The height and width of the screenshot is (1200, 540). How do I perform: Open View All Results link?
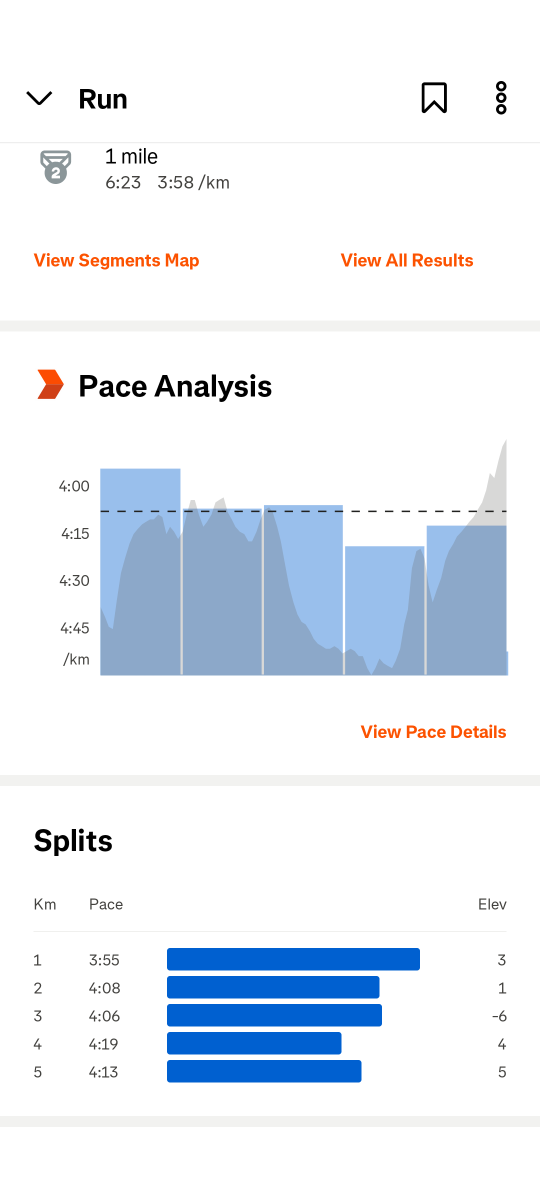tap(407, 260)
